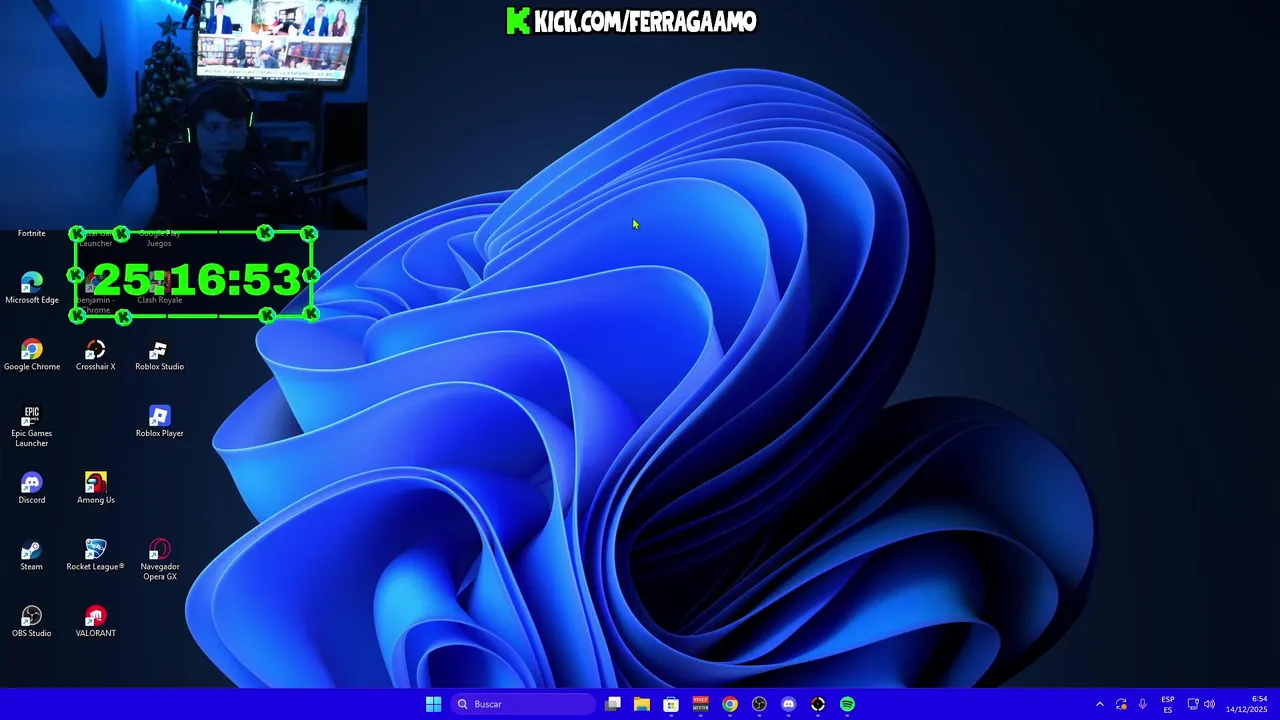This screenshot has height=720, width=1280.
Task: Click the Buscar search box
Action: point(523,704)
